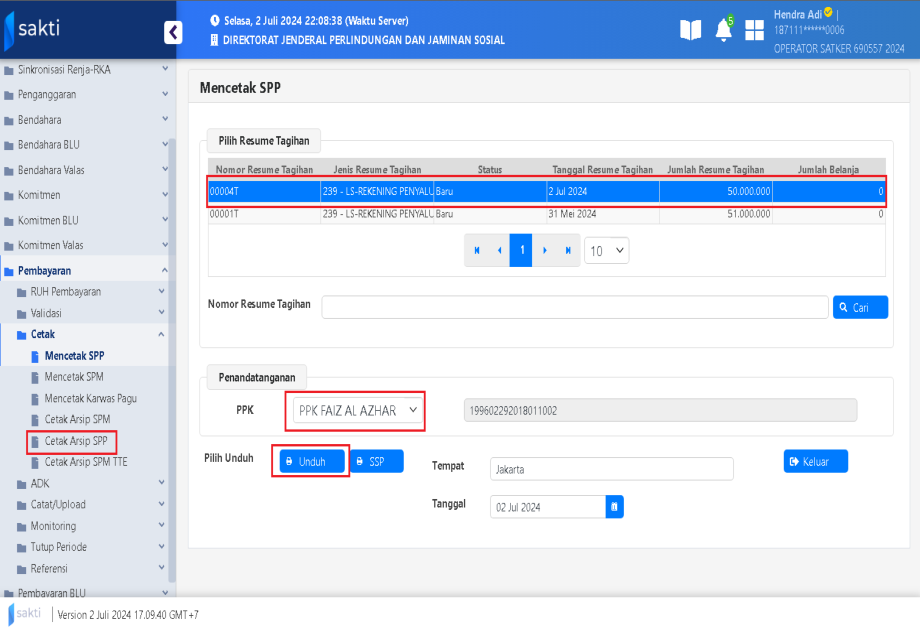Click the Nomor Resume Tagihan input field
Viewport: 920px width, 629px height.
point(574,307)
